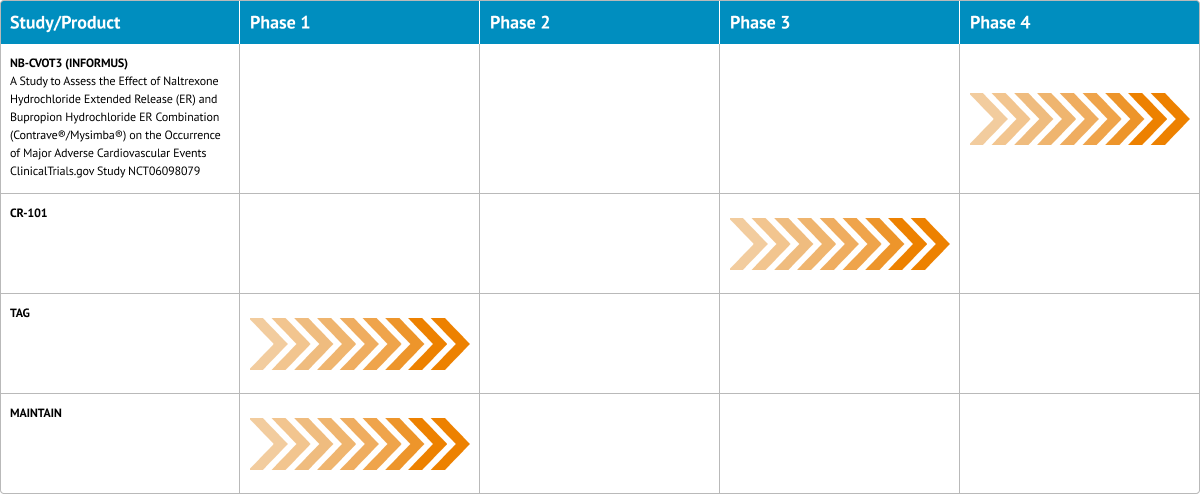
Task: Click the empty Phase 2 cell in TAG row
Action: 599,344
